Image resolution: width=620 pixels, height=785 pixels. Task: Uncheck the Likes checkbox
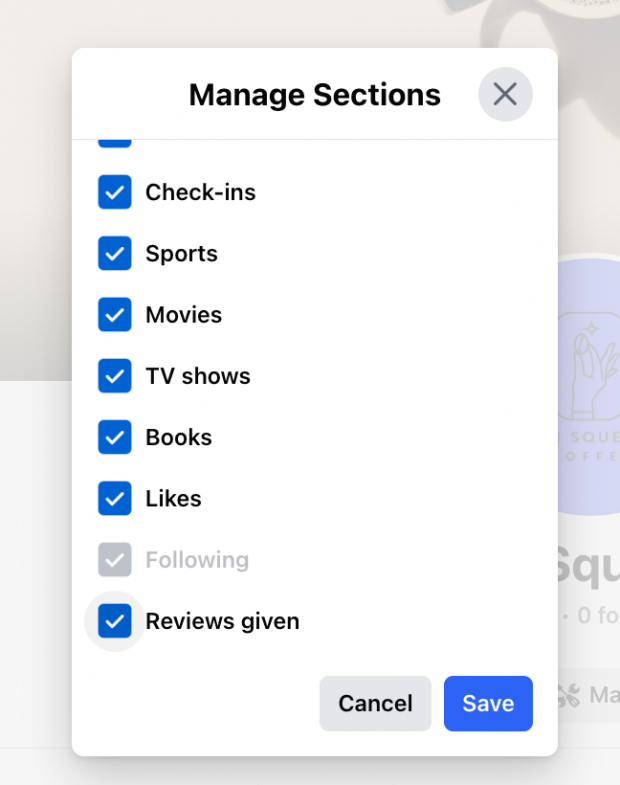tap(115, 498)
